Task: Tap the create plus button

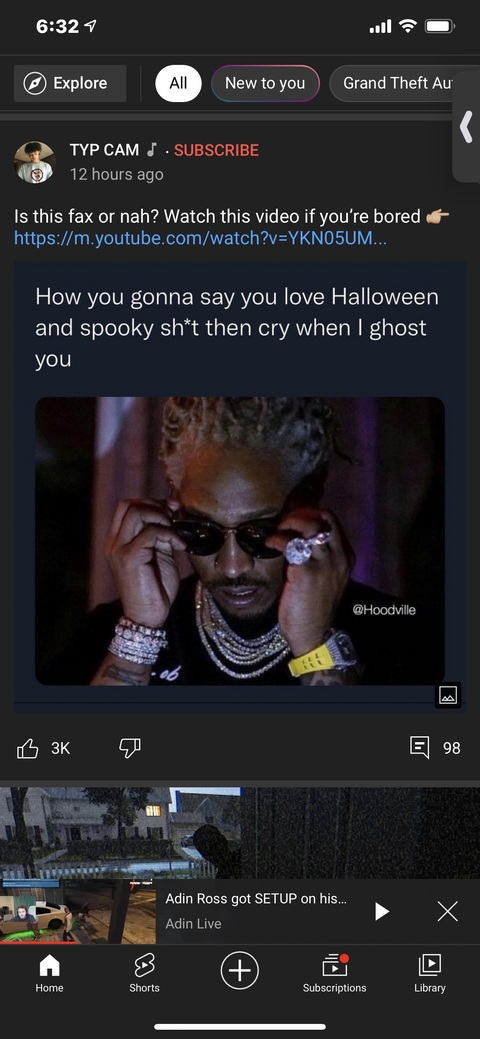Action: tap(239, 971)
